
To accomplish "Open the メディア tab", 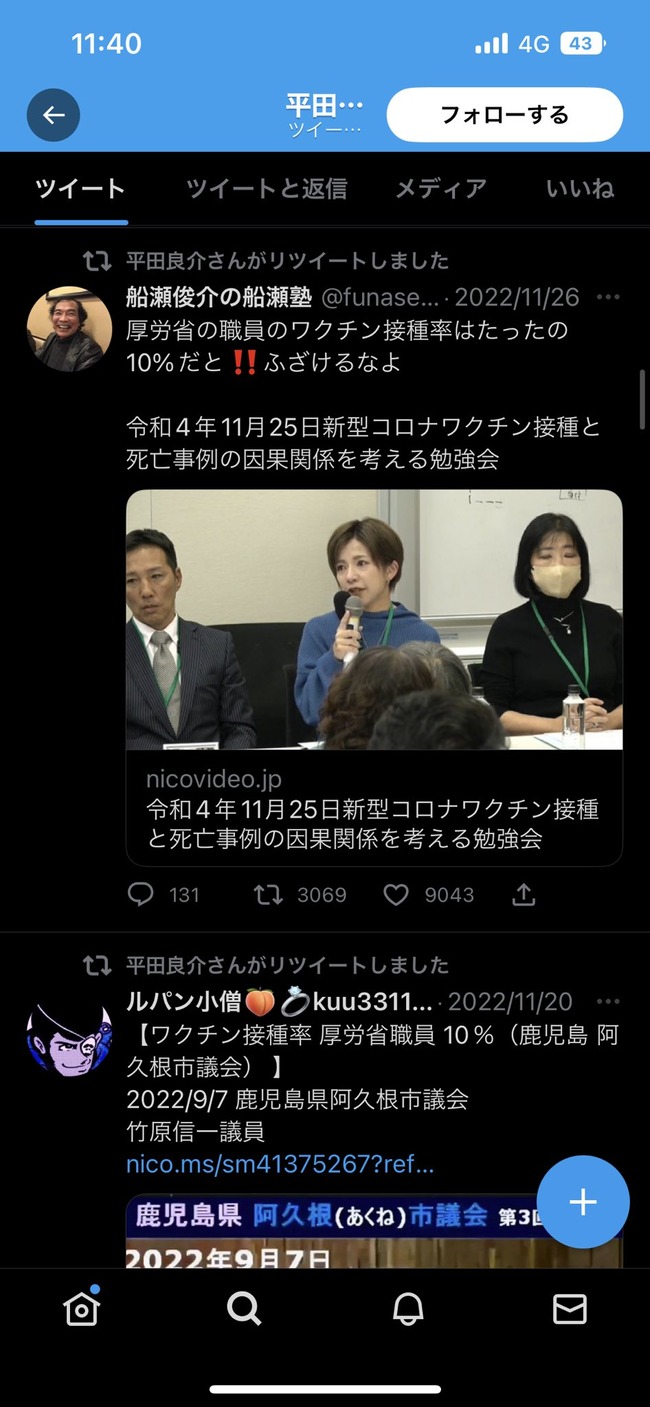I will 441,188.
